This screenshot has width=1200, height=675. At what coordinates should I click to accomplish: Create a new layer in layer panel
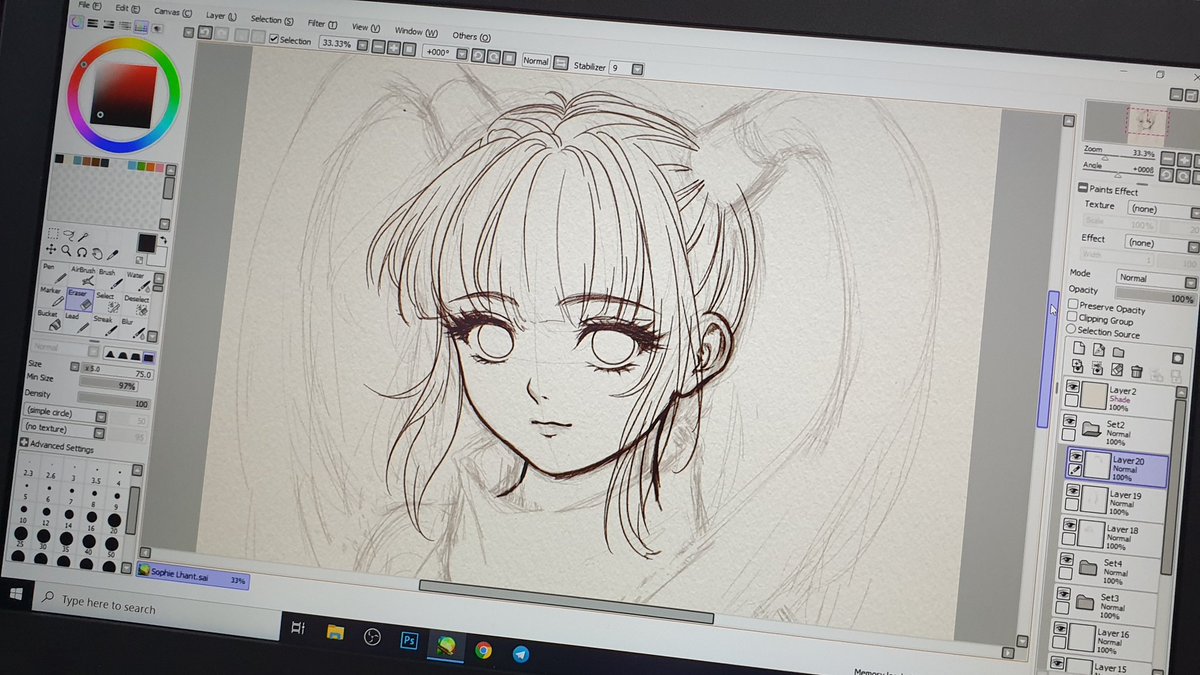[x=1079, y=350]
